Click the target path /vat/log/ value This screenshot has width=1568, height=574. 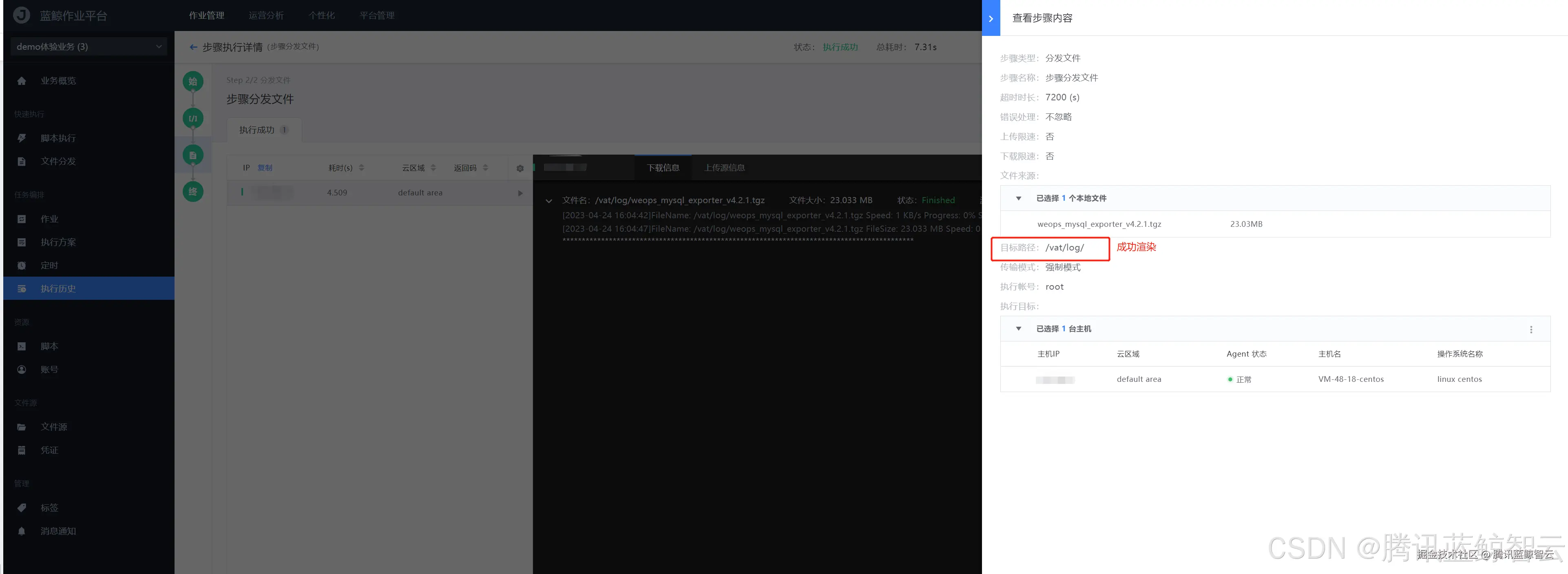pyautogui.click(x=1065, y=248)
